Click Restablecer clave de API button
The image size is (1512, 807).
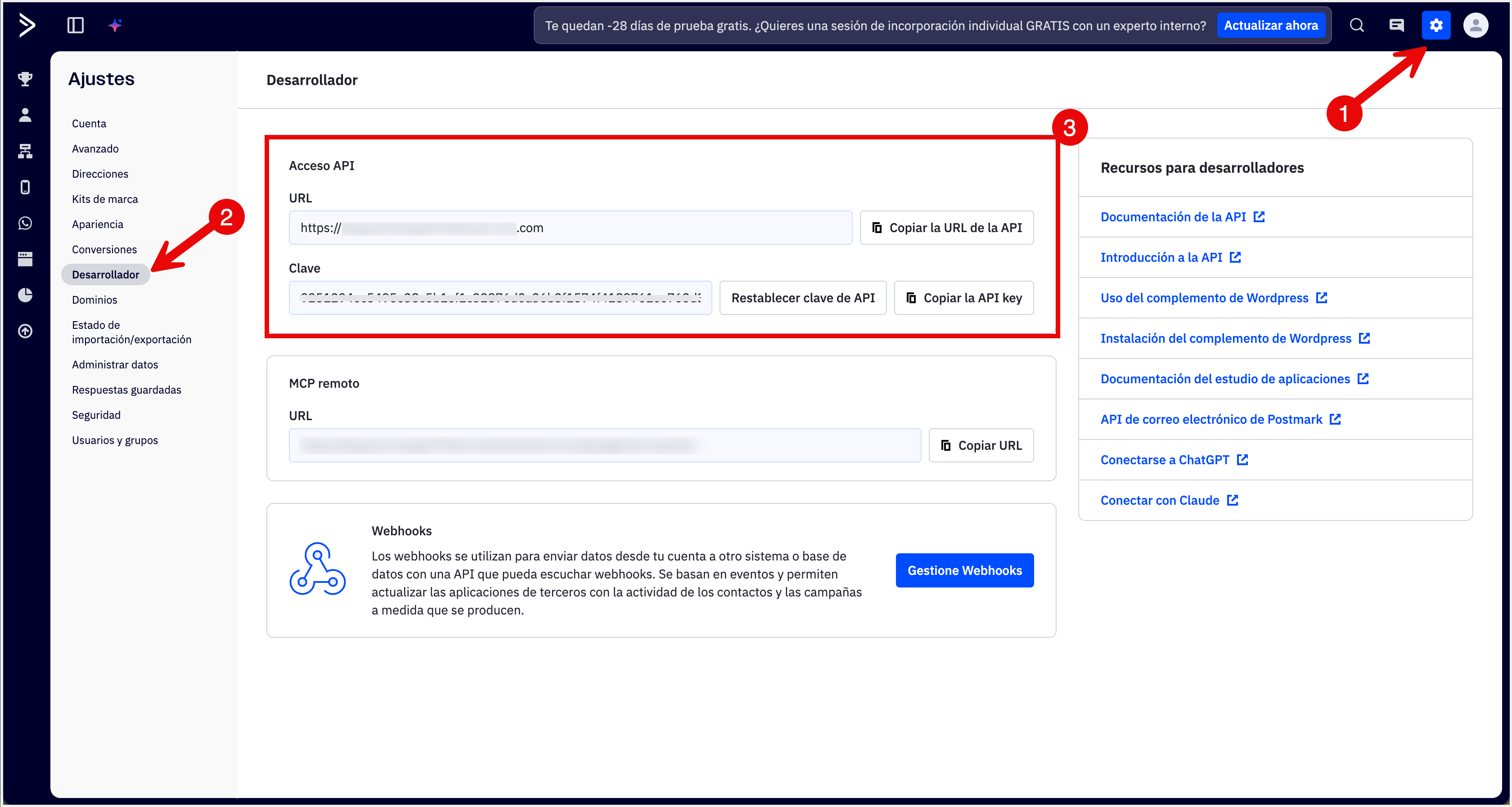pos(802,298)
